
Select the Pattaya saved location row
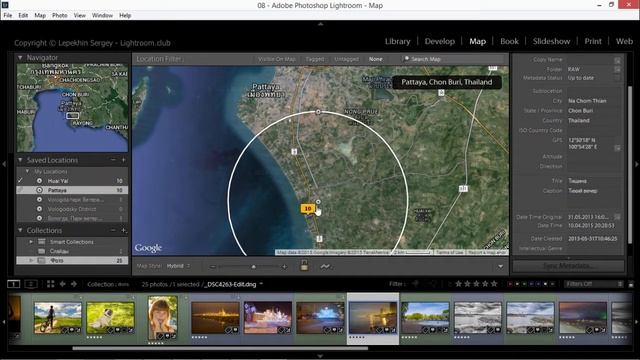pos(72,190)
